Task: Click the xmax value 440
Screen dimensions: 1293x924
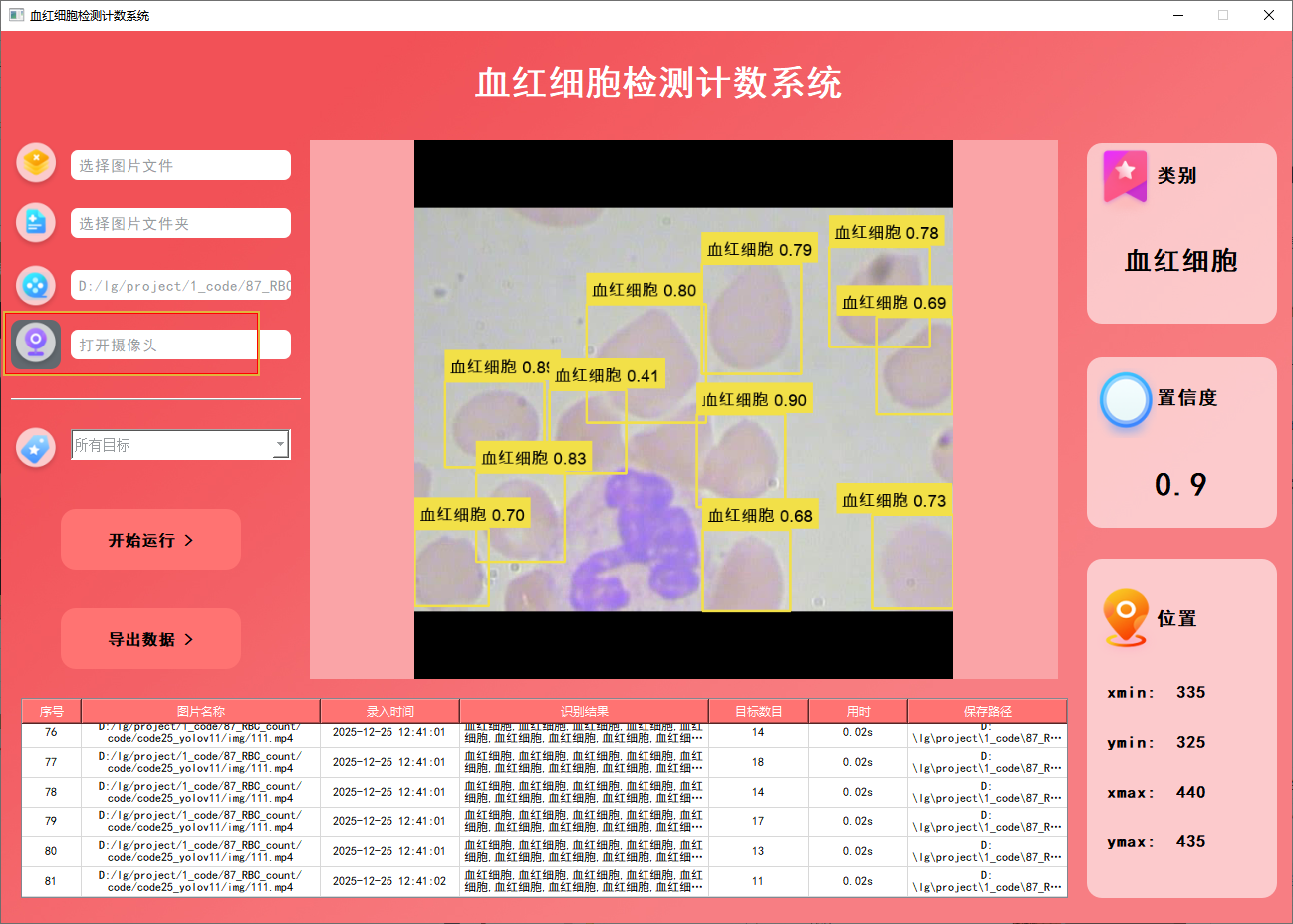Action: coord(1191,792)
